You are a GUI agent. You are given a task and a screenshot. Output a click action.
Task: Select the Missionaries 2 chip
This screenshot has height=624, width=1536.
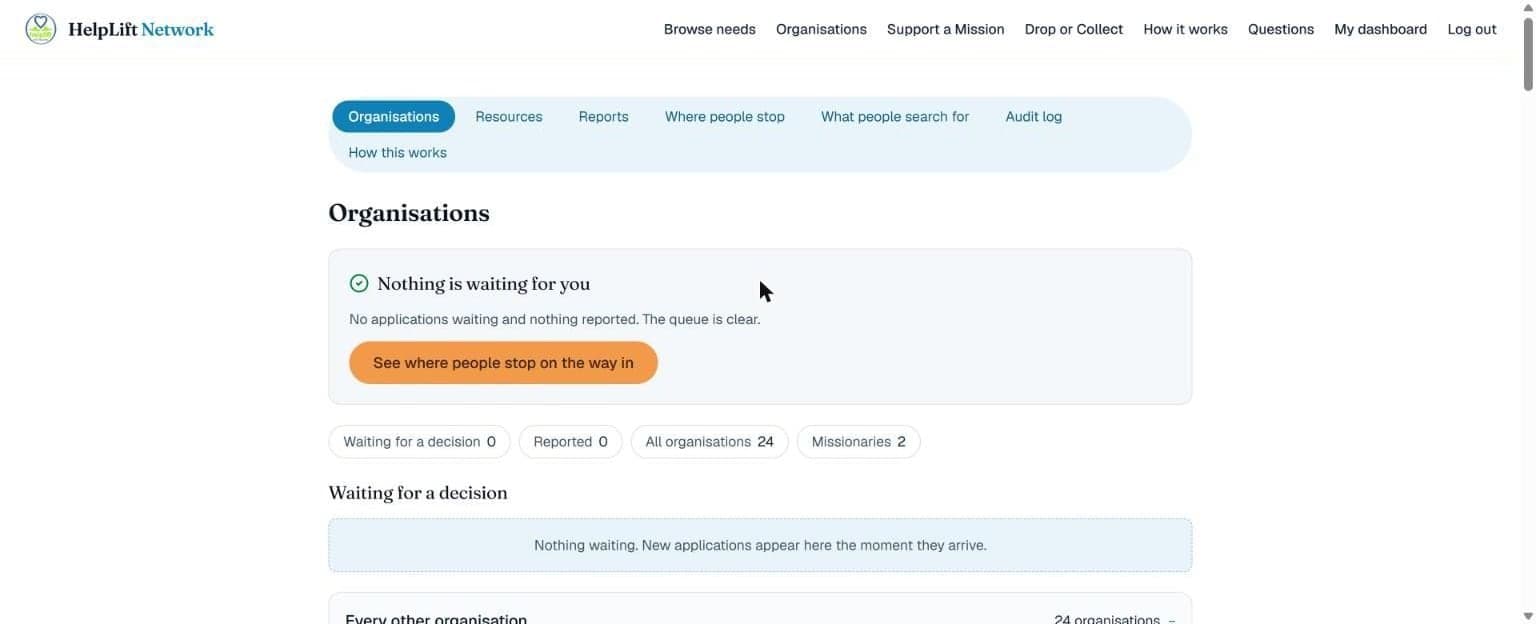(858, 442)
